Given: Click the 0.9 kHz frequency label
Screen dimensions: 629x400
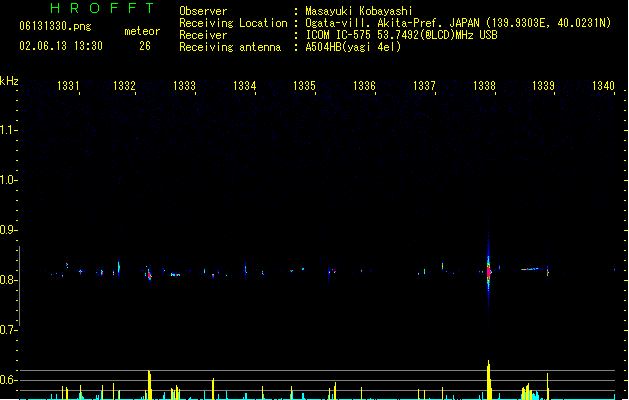Looking at the screenshot, I should pyautogui.click(x=8, y=229).
